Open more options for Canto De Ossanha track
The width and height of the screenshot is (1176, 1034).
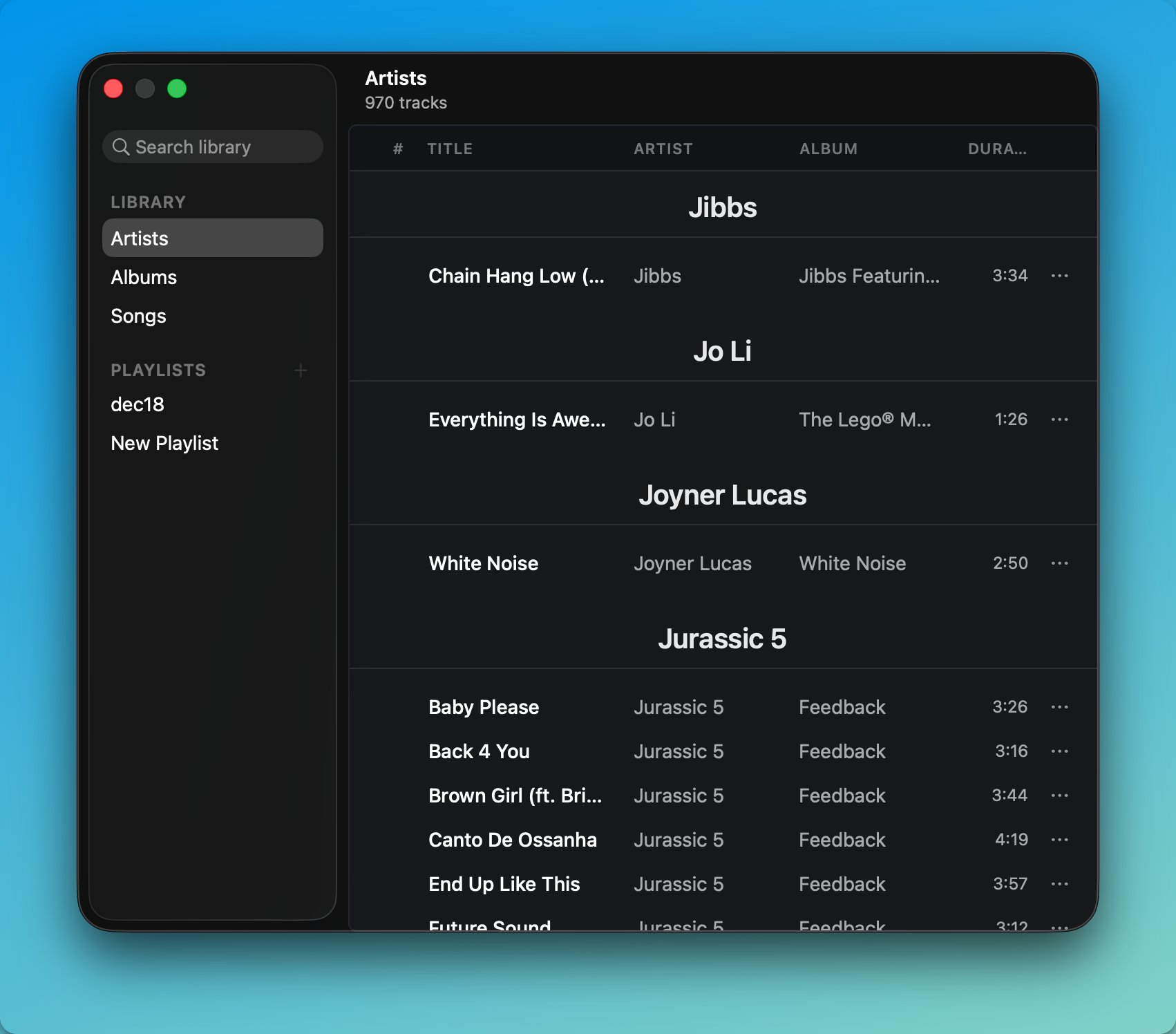[1059, 840]
